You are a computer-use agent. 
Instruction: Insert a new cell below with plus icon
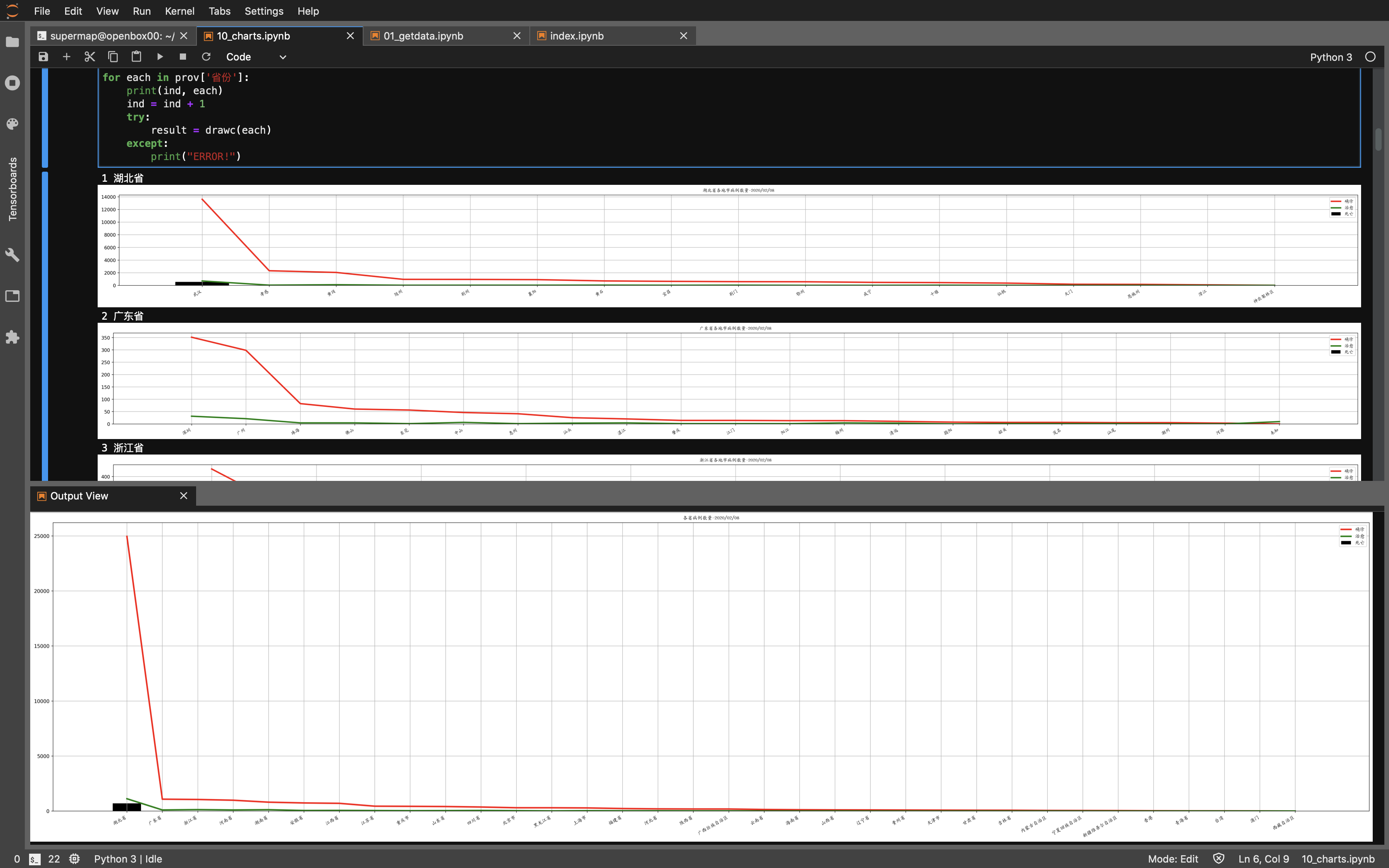coord(67,57)
